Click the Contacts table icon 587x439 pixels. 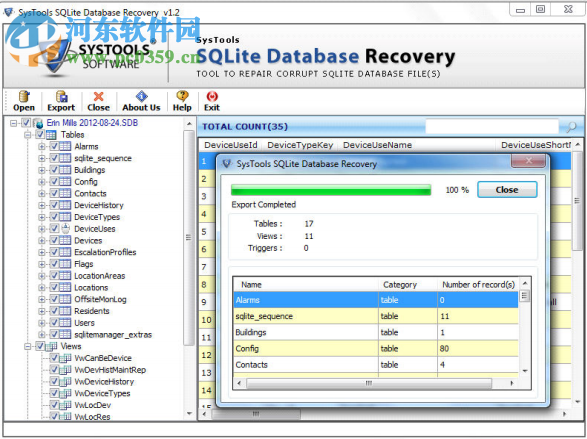65,193
